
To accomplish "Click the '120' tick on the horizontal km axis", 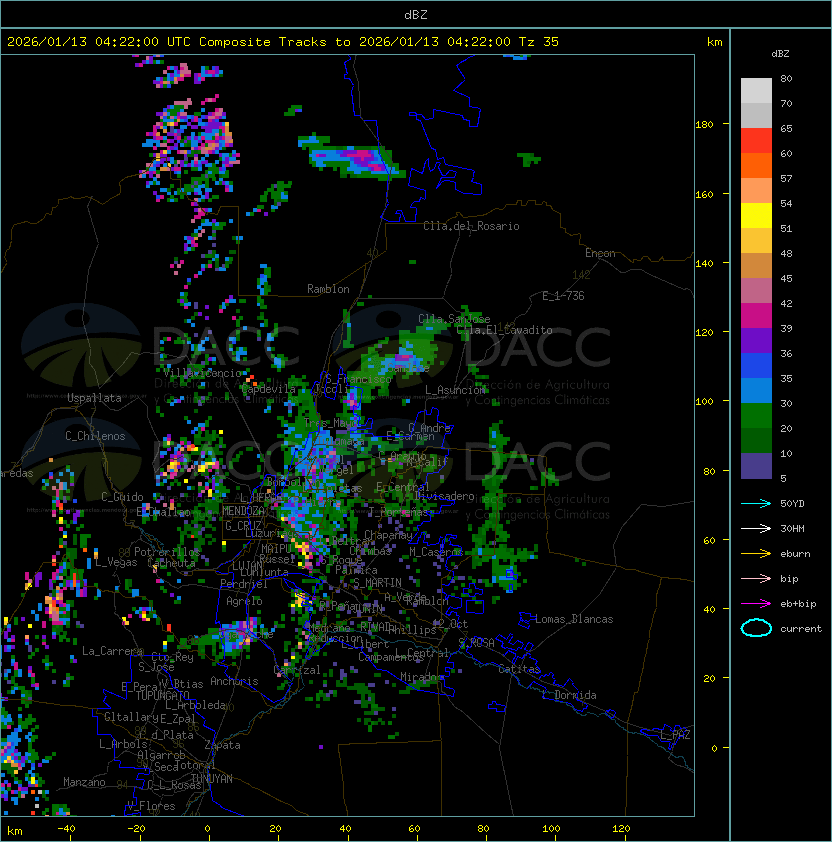I will tap(621, 829).
